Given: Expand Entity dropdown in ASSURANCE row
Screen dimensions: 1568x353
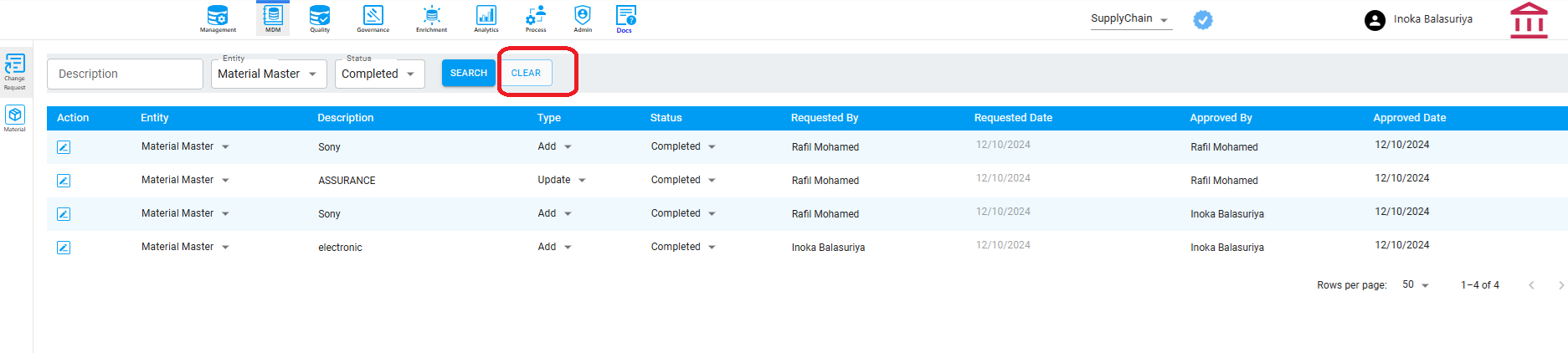Looking at the screenshot, I should coord(225,180).
